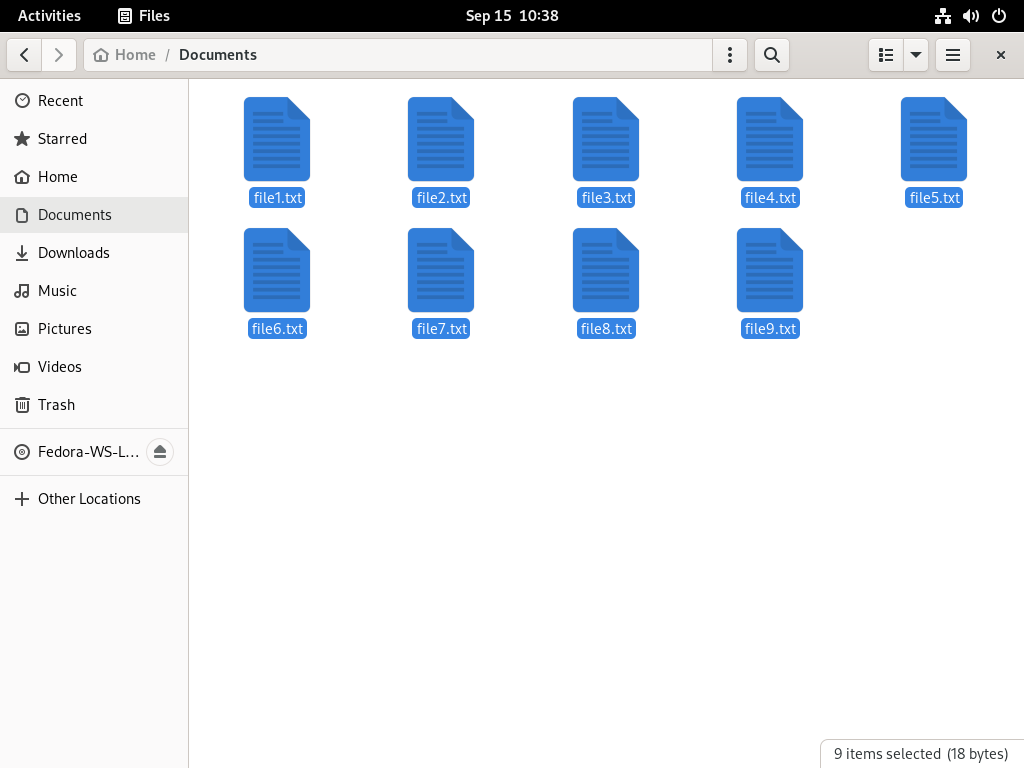Open the three-dot path options menu
This screenshot has height=768, width=1024.
click(x=730, y=55)
